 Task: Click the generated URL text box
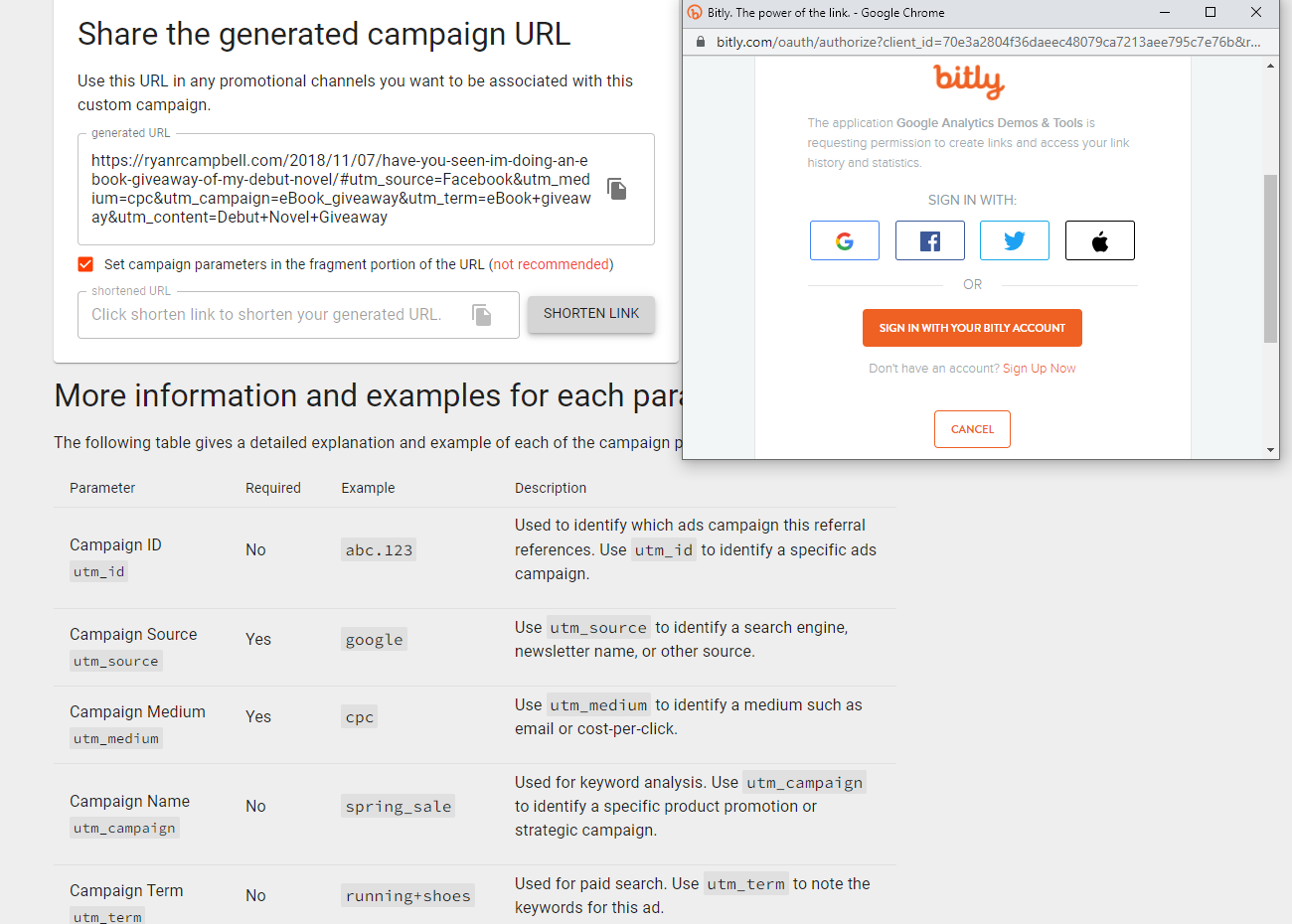366,189
